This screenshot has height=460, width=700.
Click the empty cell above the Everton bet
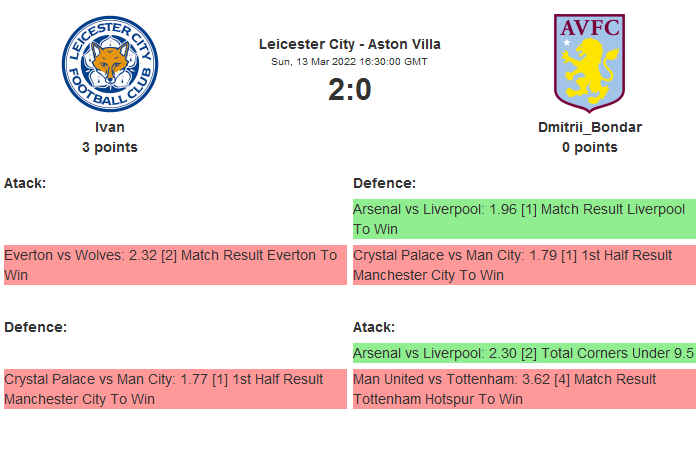coord(175,219)
